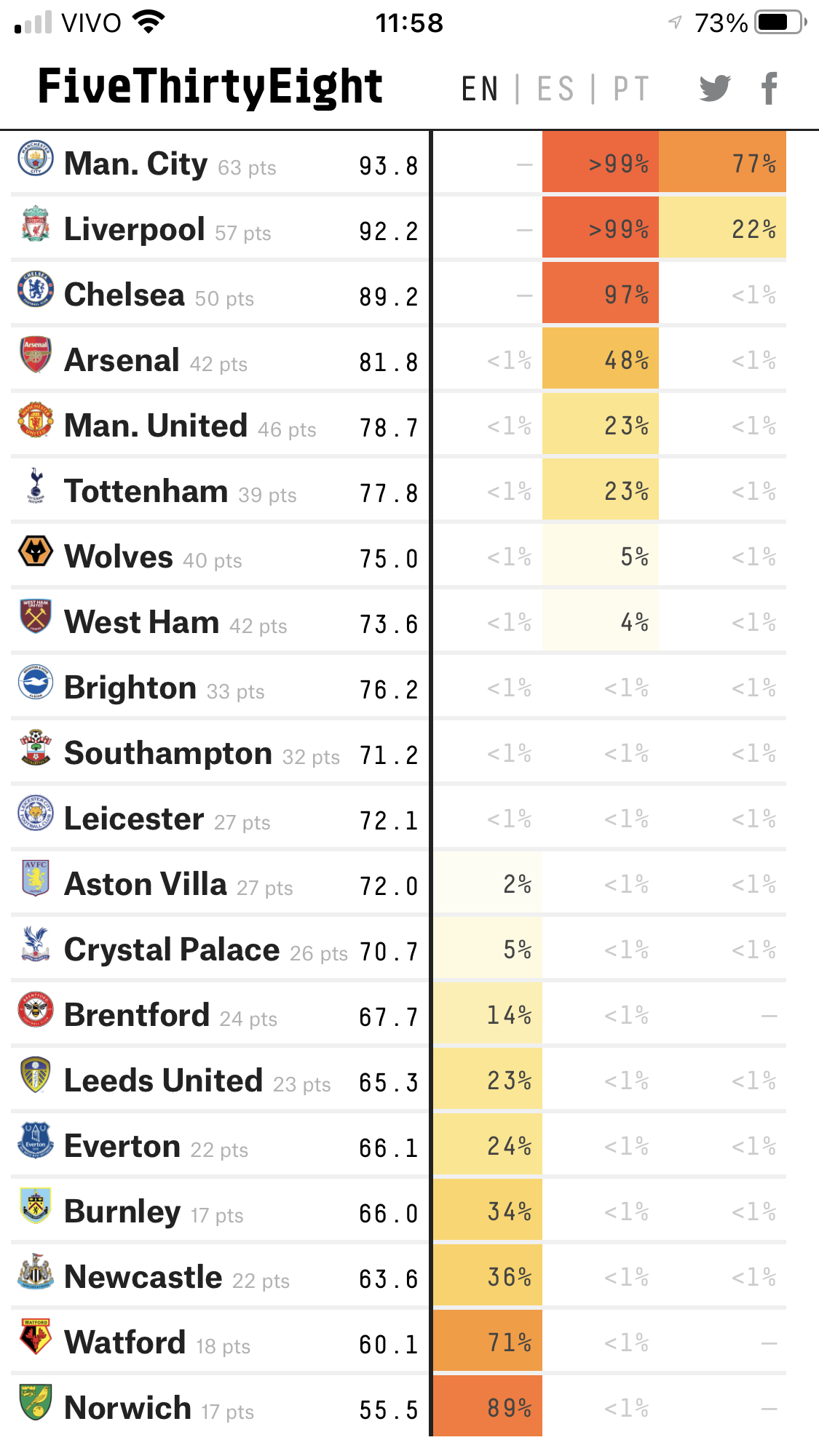Open the FiveThirtyEight home logo
This screenshot has height=1456, width=819.
210,87
